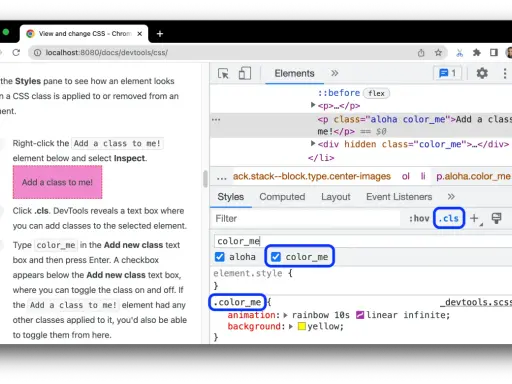
Task: Share this page icon
Action: [421, 53]
